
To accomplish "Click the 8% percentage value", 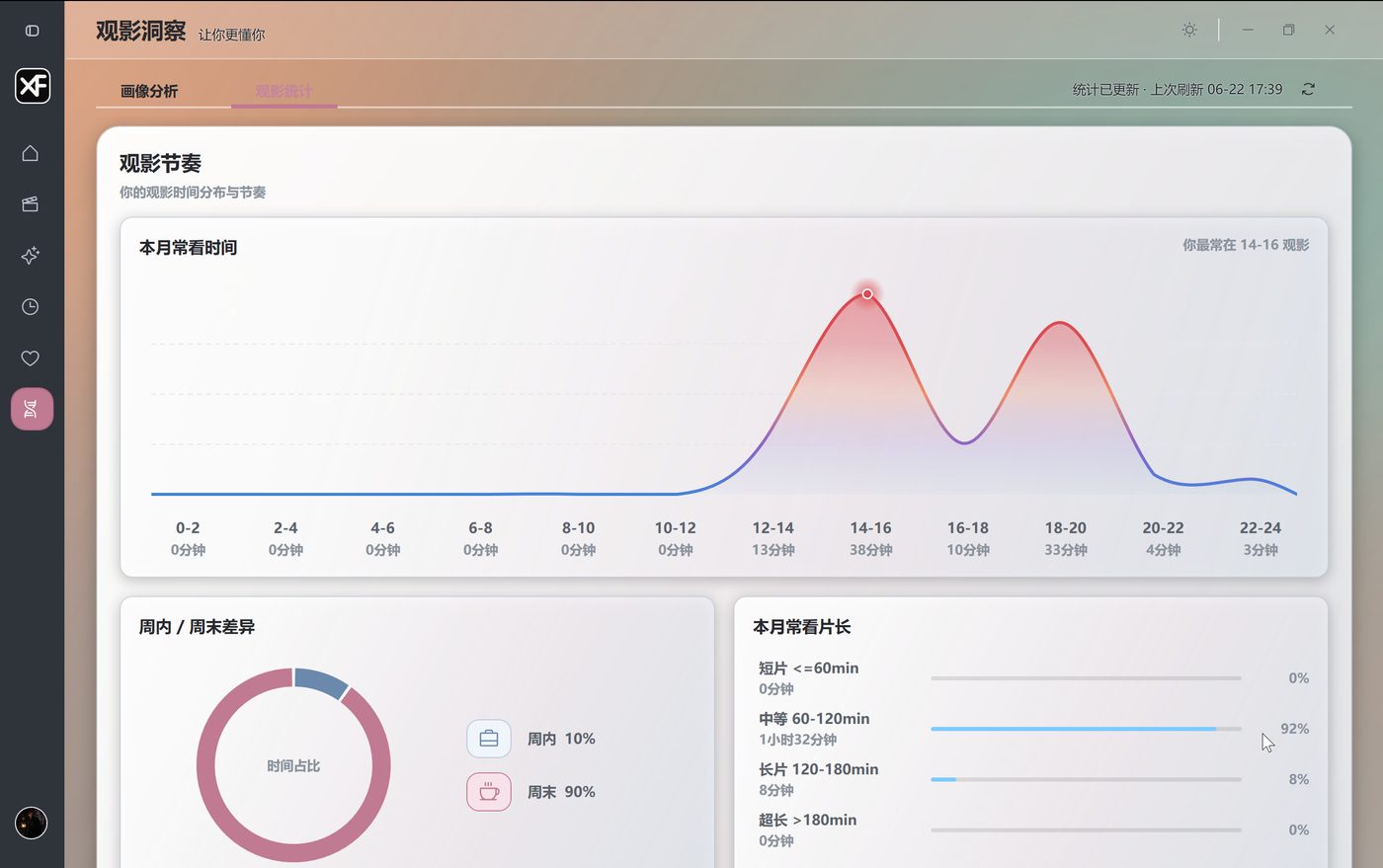I will pyautogui.click(x=1299, y=779).
